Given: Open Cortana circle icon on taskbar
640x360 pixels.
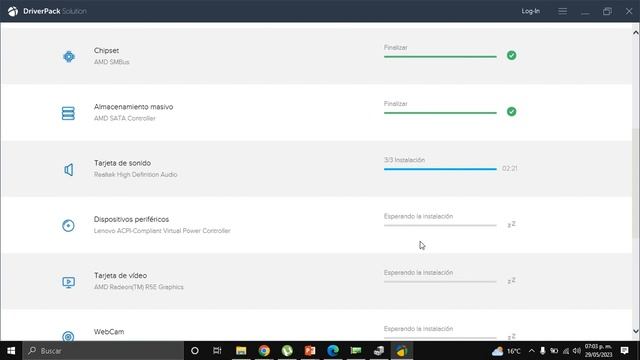Looking at the screenshot, I should coord(195,351).
